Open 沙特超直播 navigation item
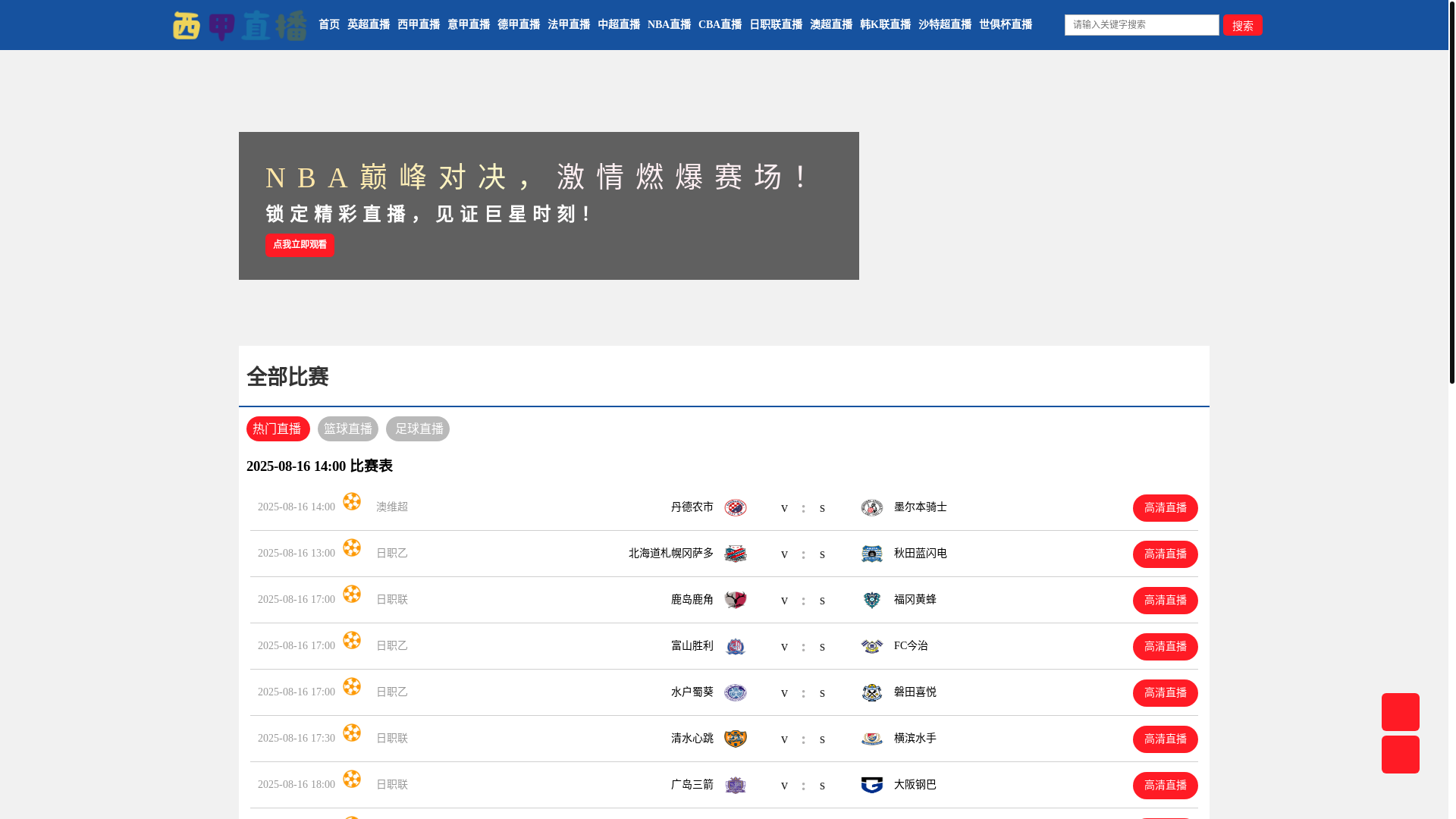This screenshot has height=819, width=1456. point(945,24)
